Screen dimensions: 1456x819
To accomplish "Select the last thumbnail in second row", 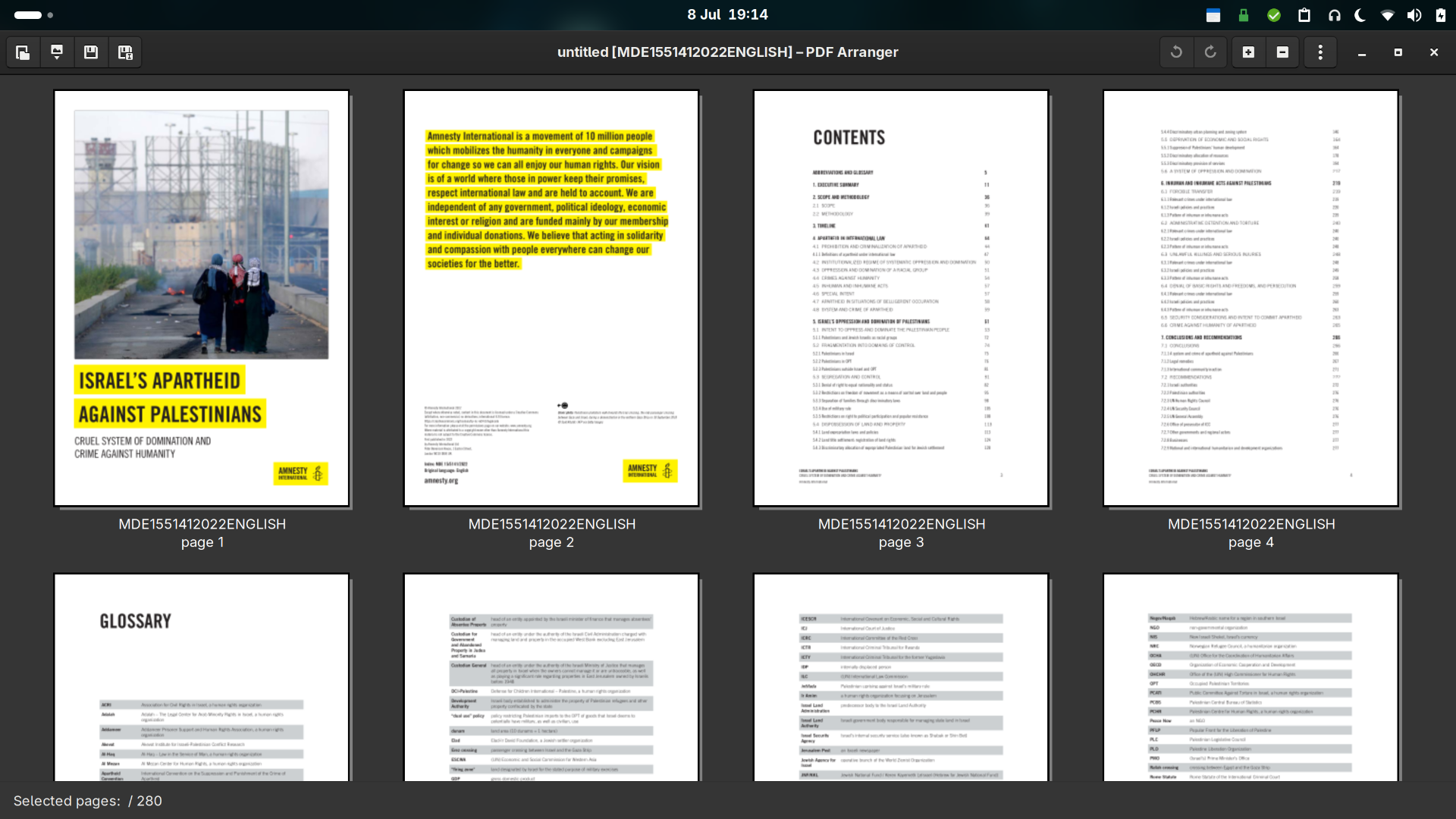I will tap(1250, 677).
